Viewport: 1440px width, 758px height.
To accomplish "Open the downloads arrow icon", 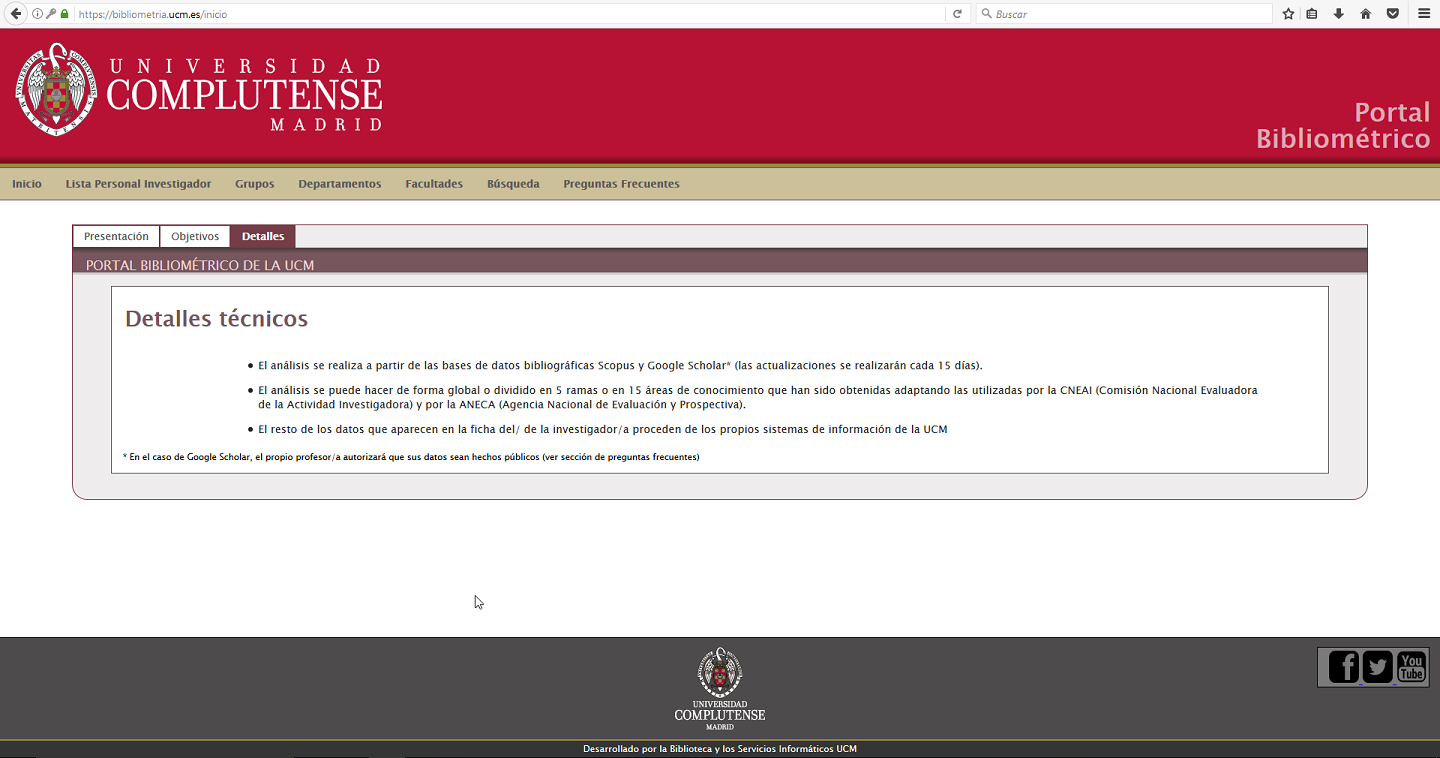I will click(x=1339, y=14).
